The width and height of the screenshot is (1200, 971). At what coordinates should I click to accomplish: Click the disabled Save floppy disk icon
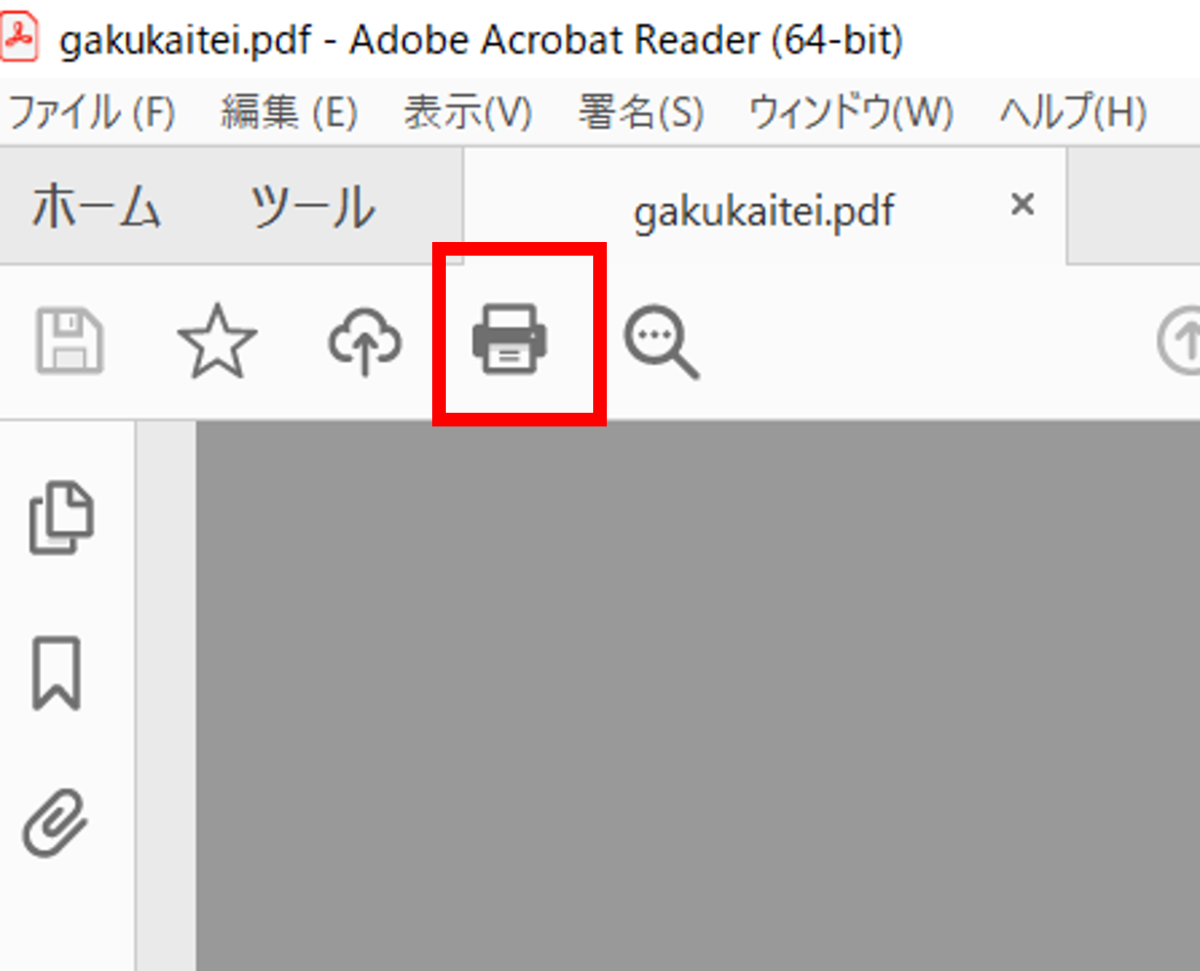tap(70, 342)
